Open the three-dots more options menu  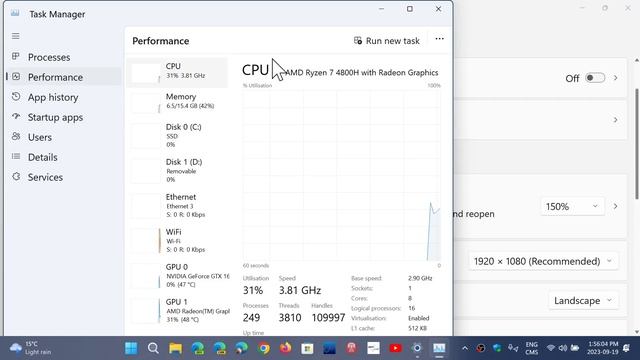pos(439,39)
